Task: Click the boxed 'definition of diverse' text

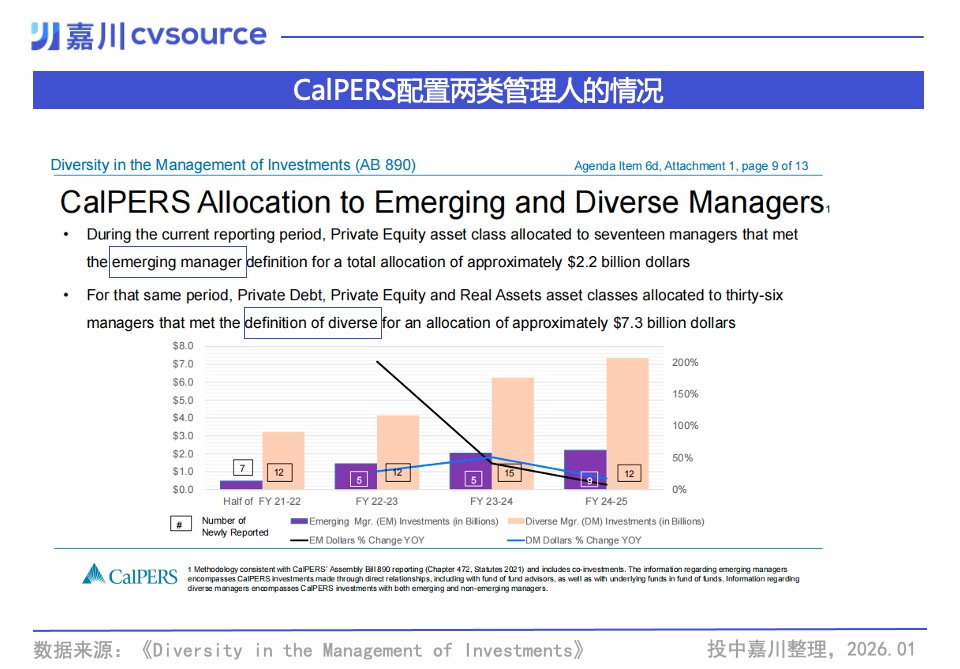Action: point(312,323)
